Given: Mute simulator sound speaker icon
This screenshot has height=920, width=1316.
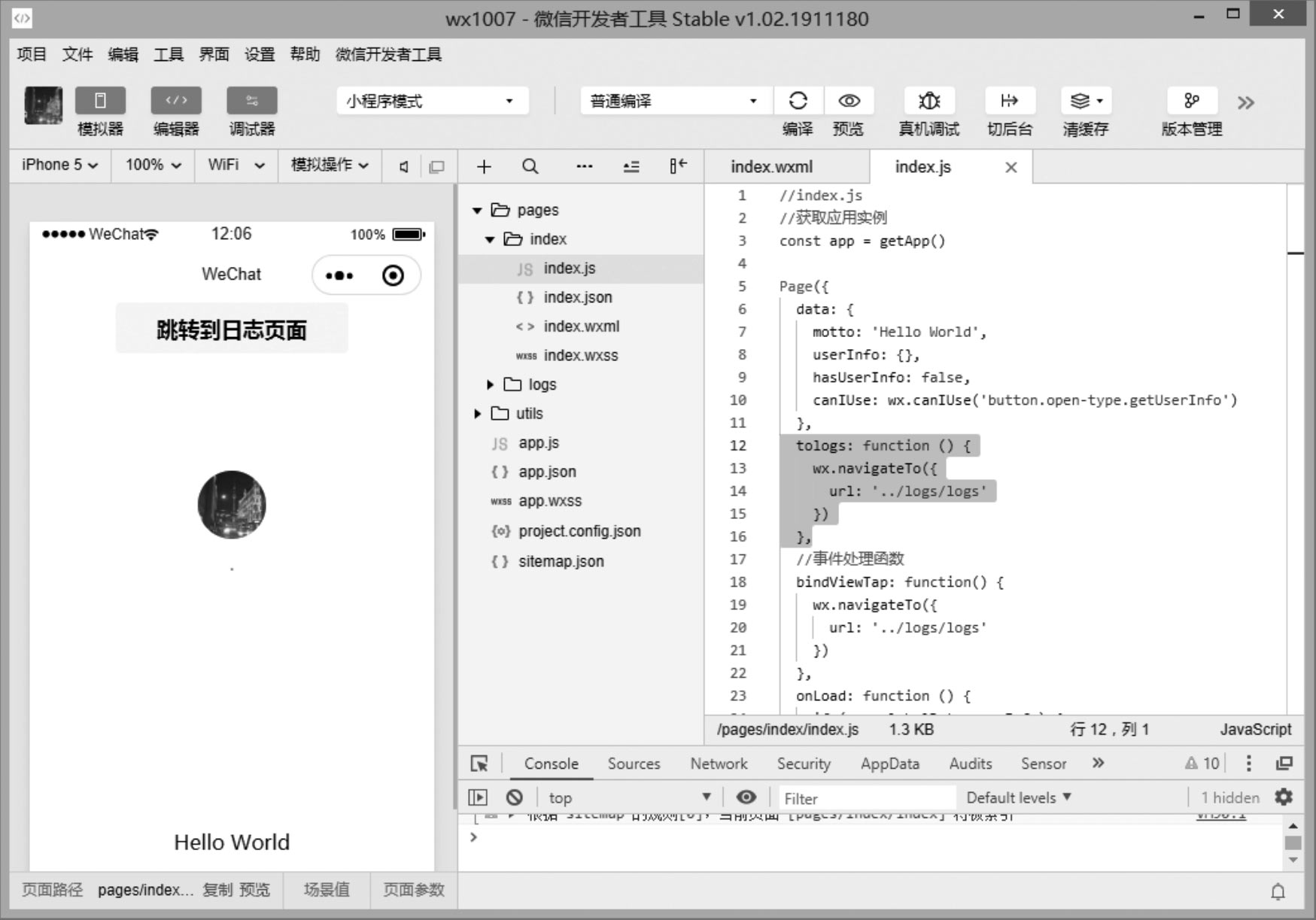Looking at the screenshot, I should [x=404, y=166].
